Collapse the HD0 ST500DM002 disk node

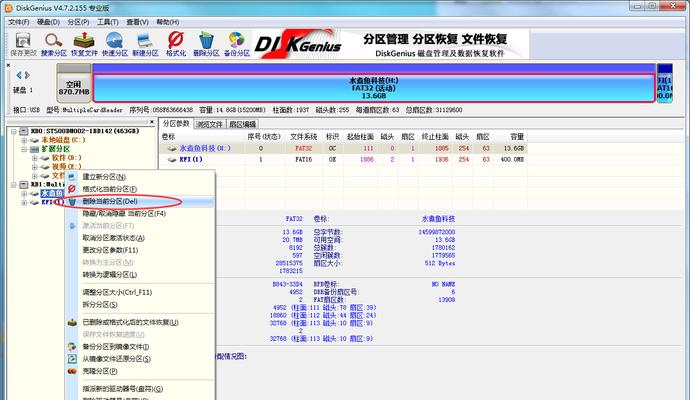pos(14,131)
